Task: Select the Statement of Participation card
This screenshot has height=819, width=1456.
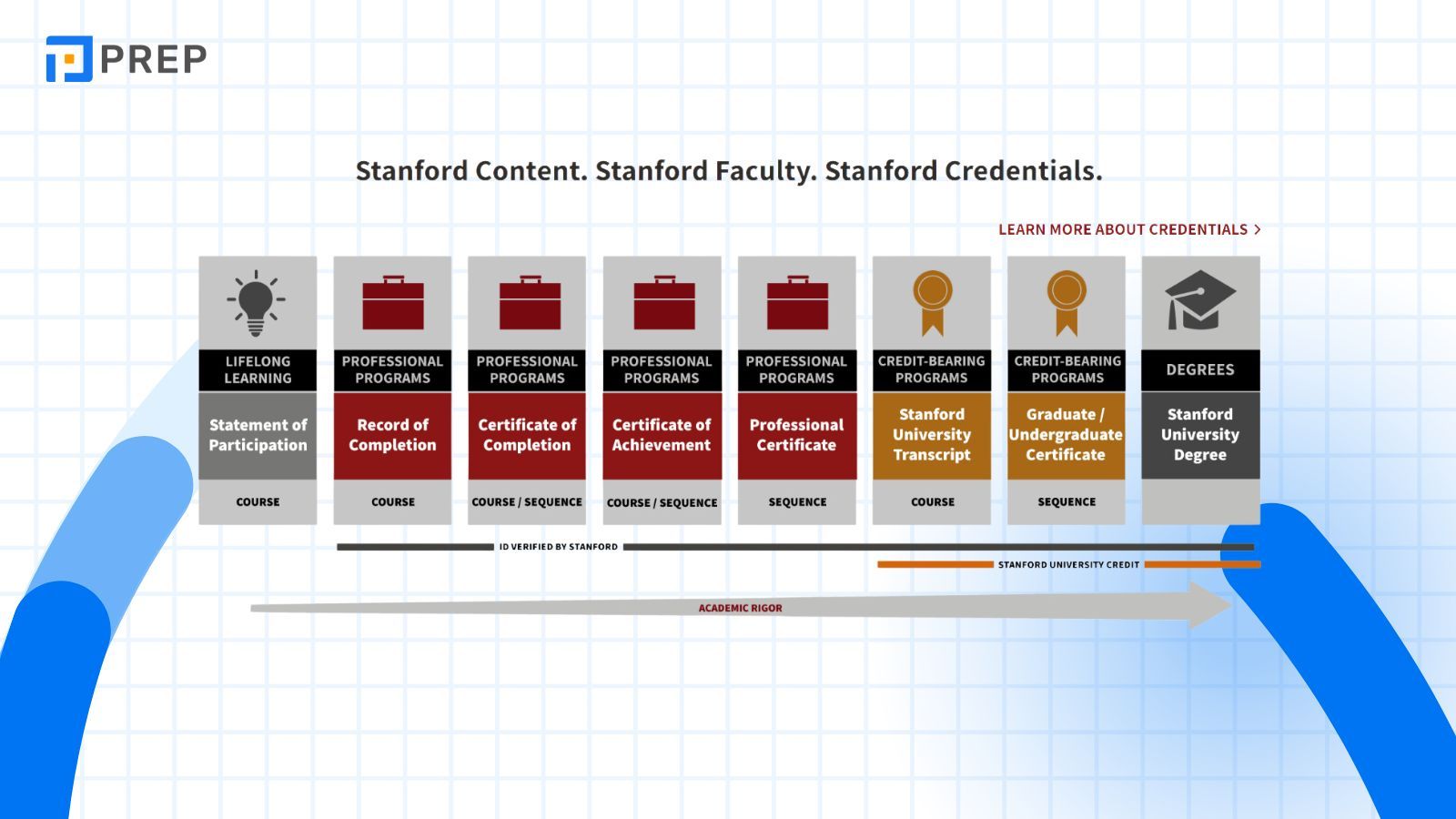Action: (x=258, y=435)
